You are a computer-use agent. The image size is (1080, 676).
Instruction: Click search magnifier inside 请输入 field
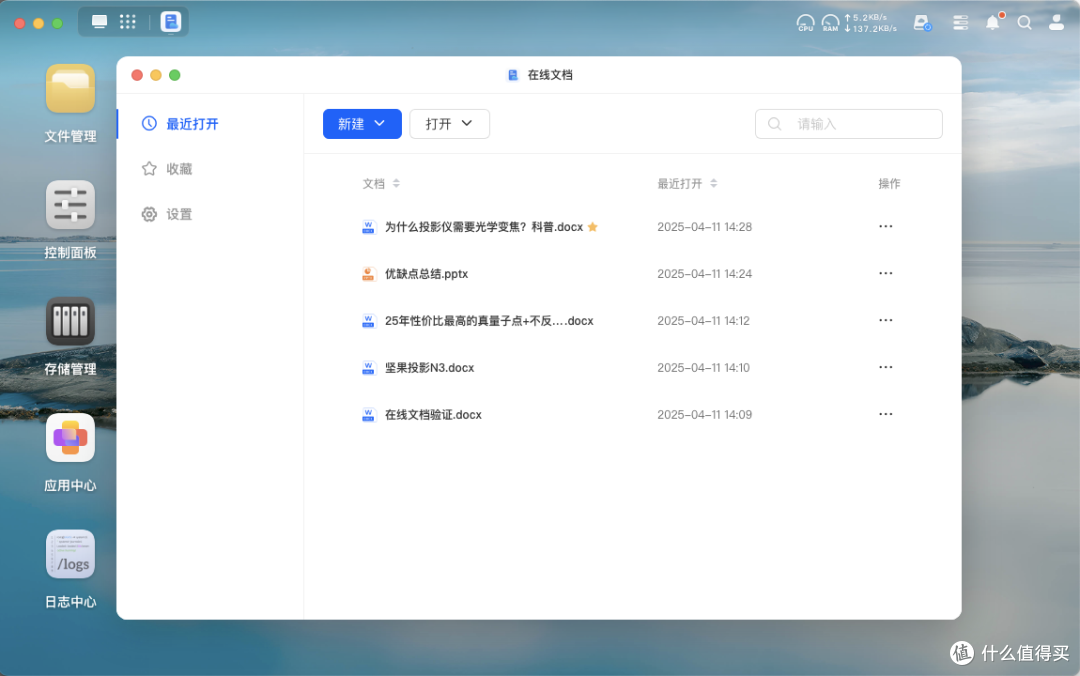pyautogui.click(x=774, y=124)
